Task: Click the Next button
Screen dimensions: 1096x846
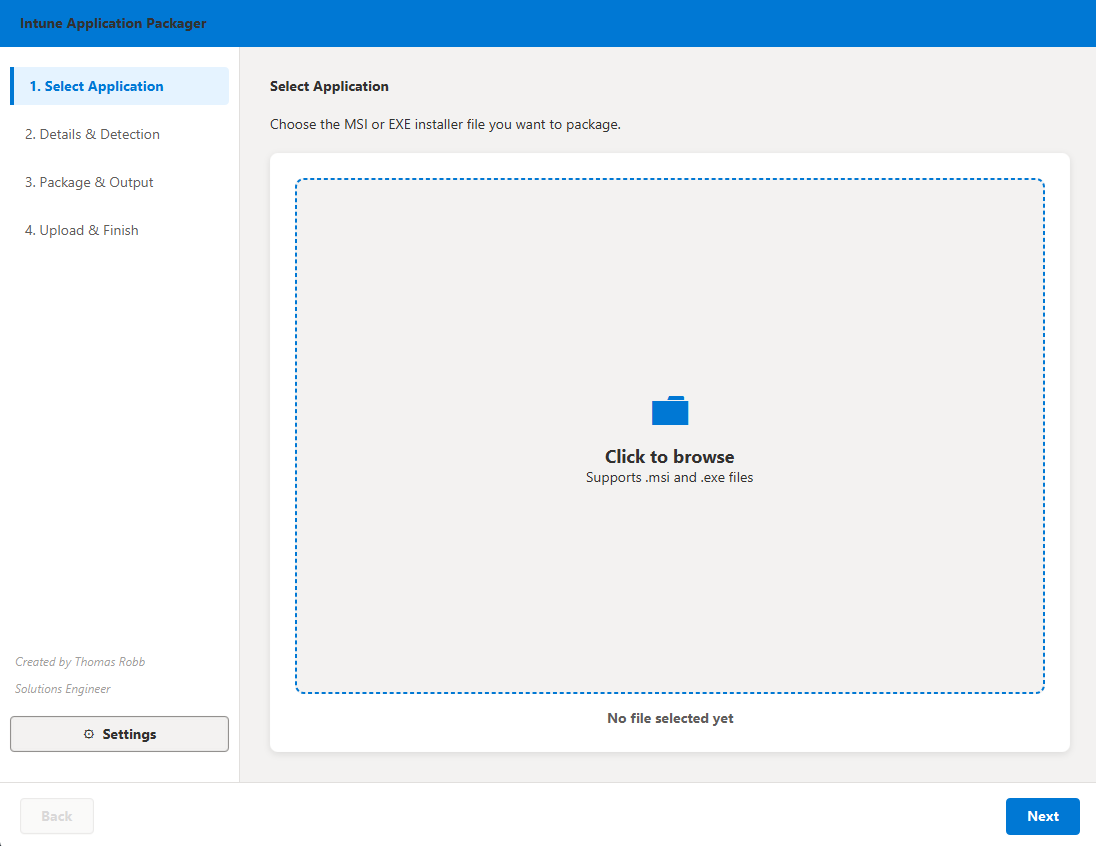Action: pyautogui.click(x=1042, y=816)
